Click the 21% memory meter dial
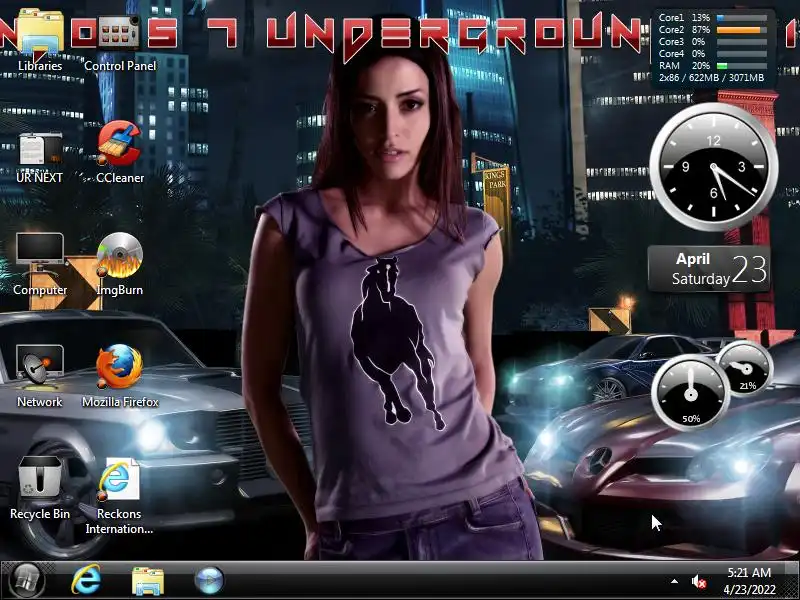This screenshot has width=800, height=600. click(745, 368)
